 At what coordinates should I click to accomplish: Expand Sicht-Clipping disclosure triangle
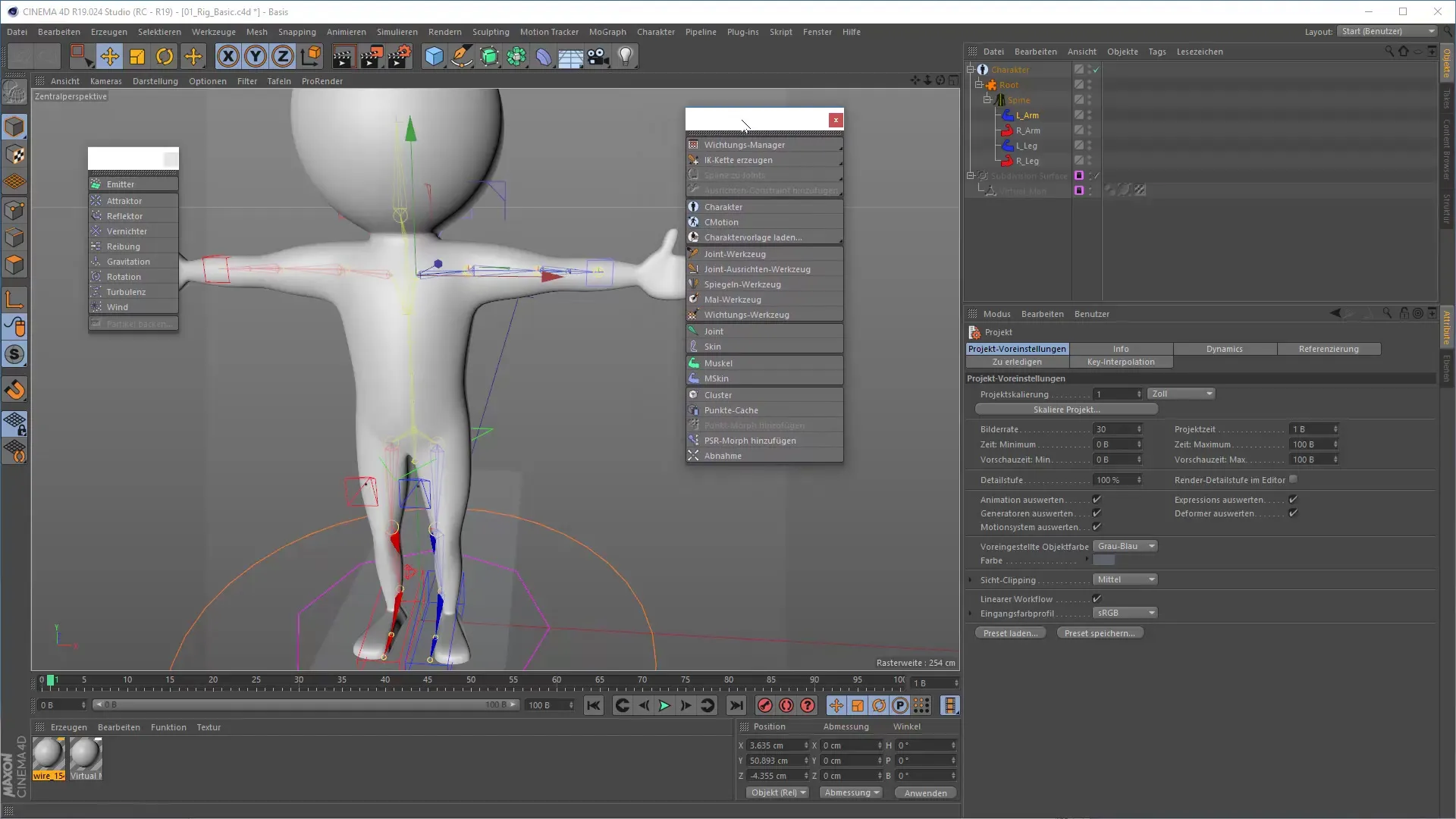click(x=971, y=580)
